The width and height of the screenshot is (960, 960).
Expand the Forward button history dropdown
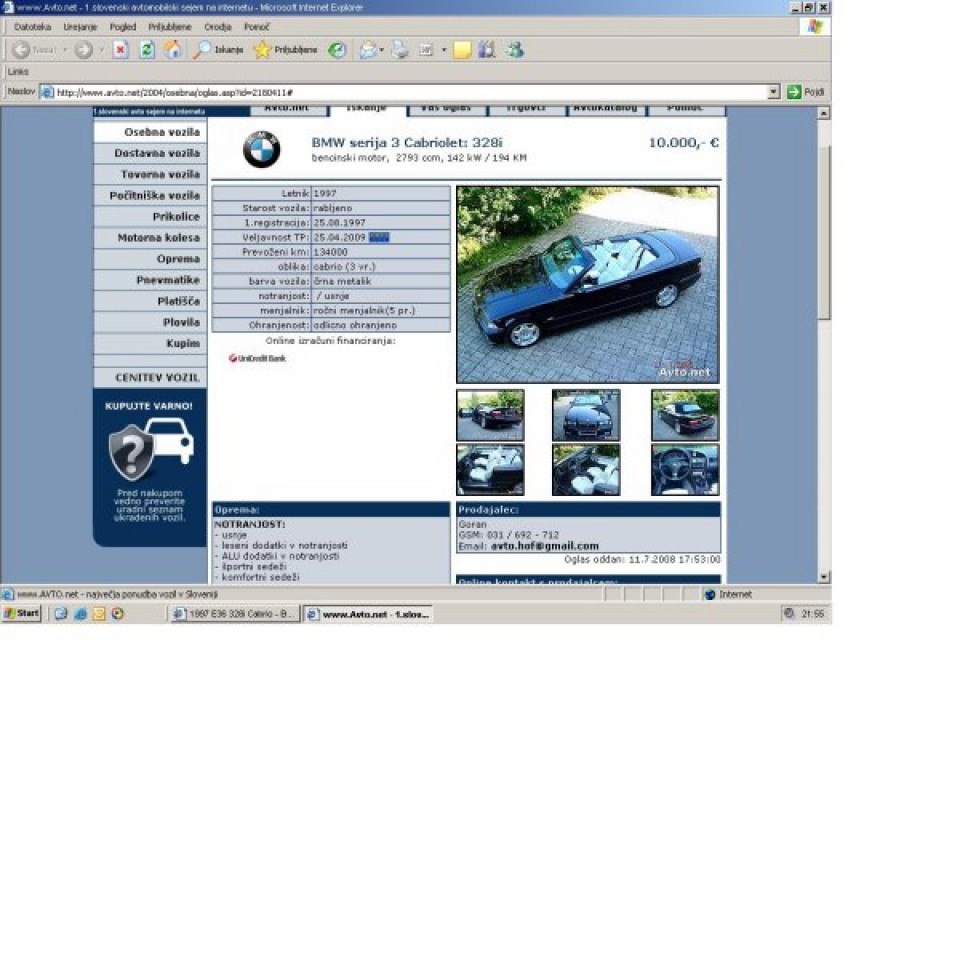point(102,50)
